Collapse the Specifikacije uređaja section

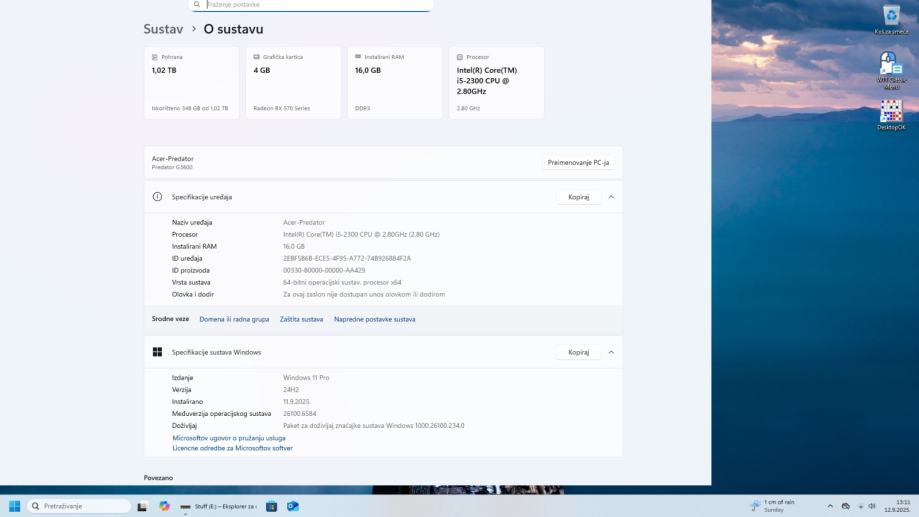611,197
